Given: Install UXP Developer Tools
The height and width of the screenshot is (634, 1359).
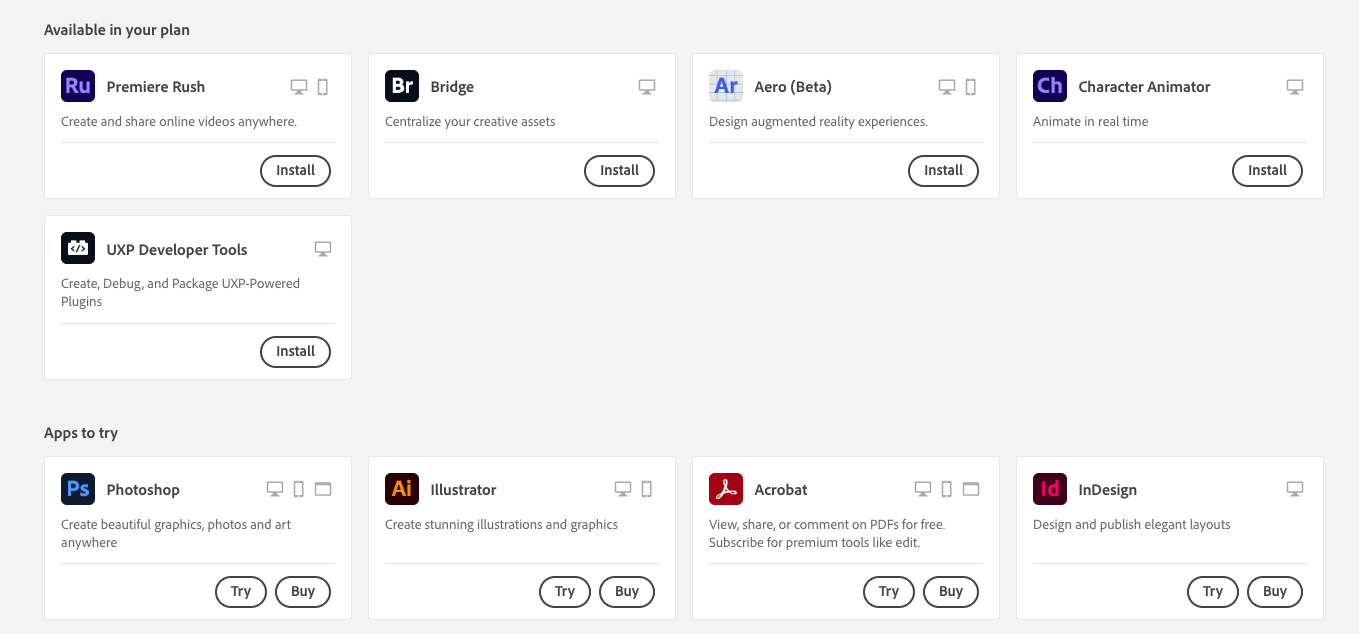Looking at the screenshot, I should point(295,351).
